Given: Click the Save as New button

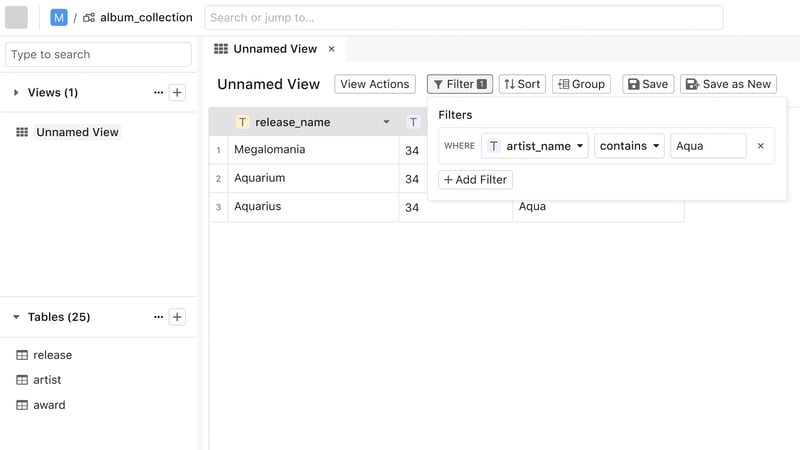Looking at the screenshot, I should pyautogui.click(x=728, y=84).
